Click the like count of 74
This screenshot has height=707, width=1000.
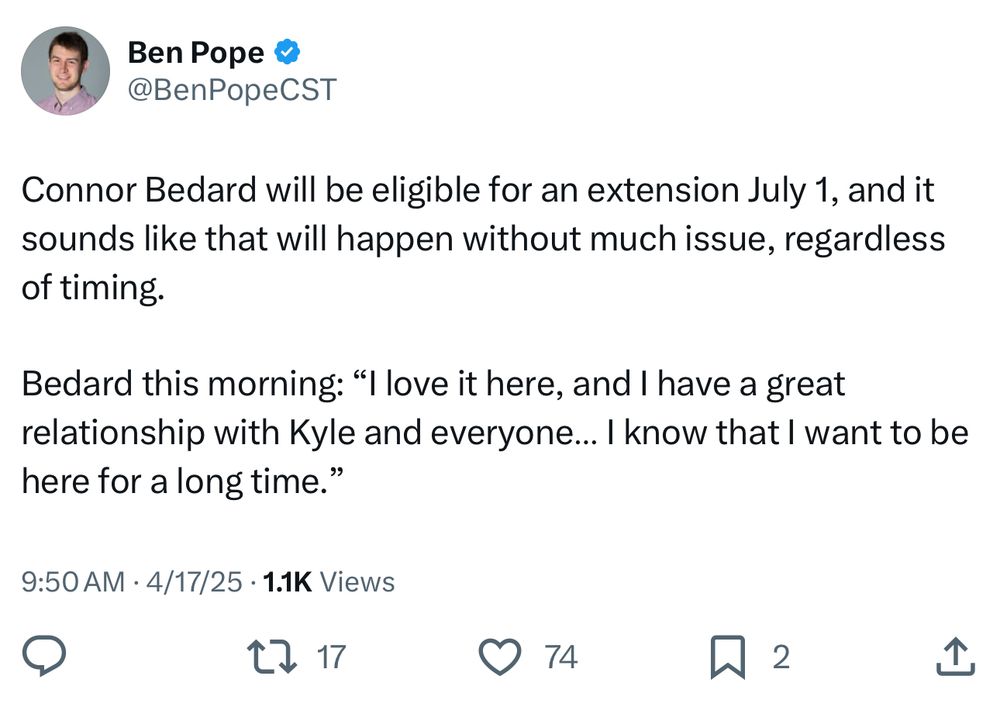pos(561,657)
